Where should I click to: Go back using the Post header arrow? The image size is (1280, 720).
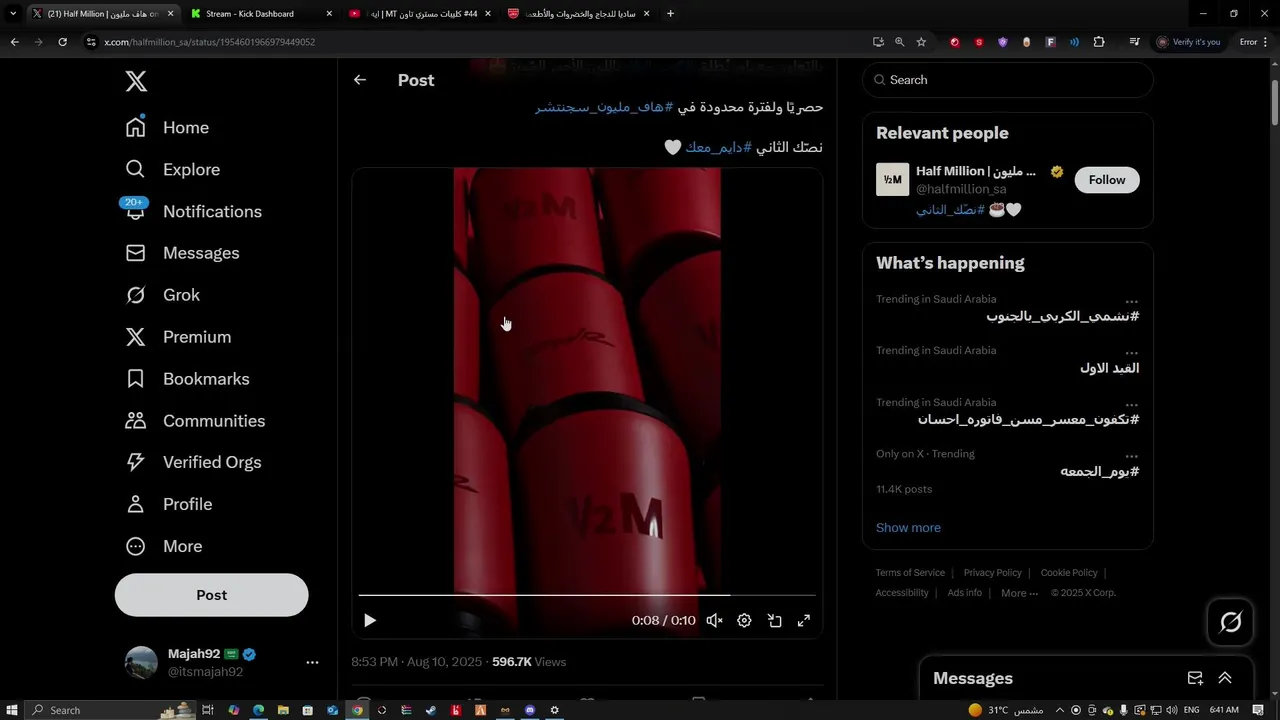(360, 80)
